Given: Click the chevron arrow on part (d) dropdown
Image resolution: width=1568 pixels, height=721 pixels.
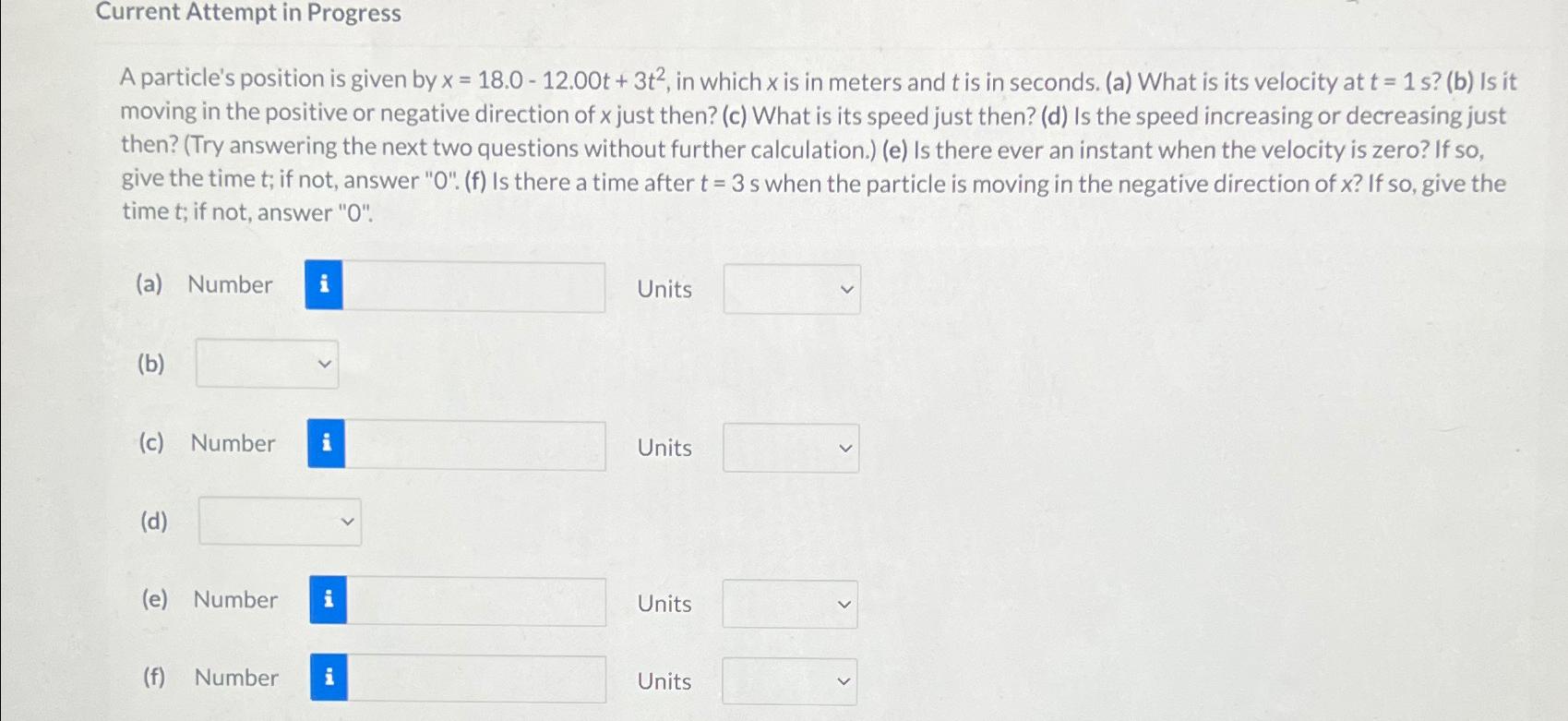Looking at the screenshot, I should point(348,522).
